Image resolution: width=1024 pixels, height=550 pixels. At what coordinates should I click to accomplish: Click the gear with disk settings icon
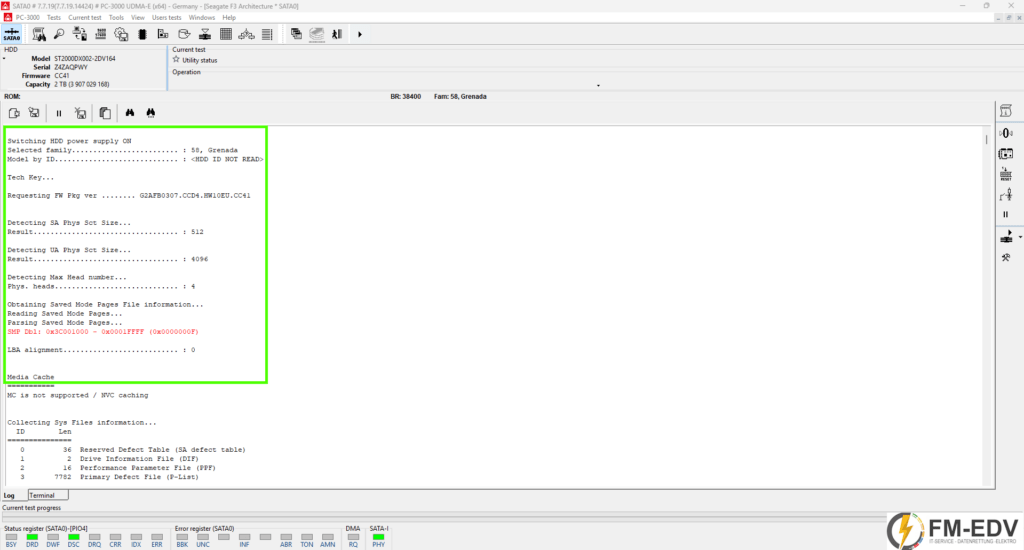121,34
